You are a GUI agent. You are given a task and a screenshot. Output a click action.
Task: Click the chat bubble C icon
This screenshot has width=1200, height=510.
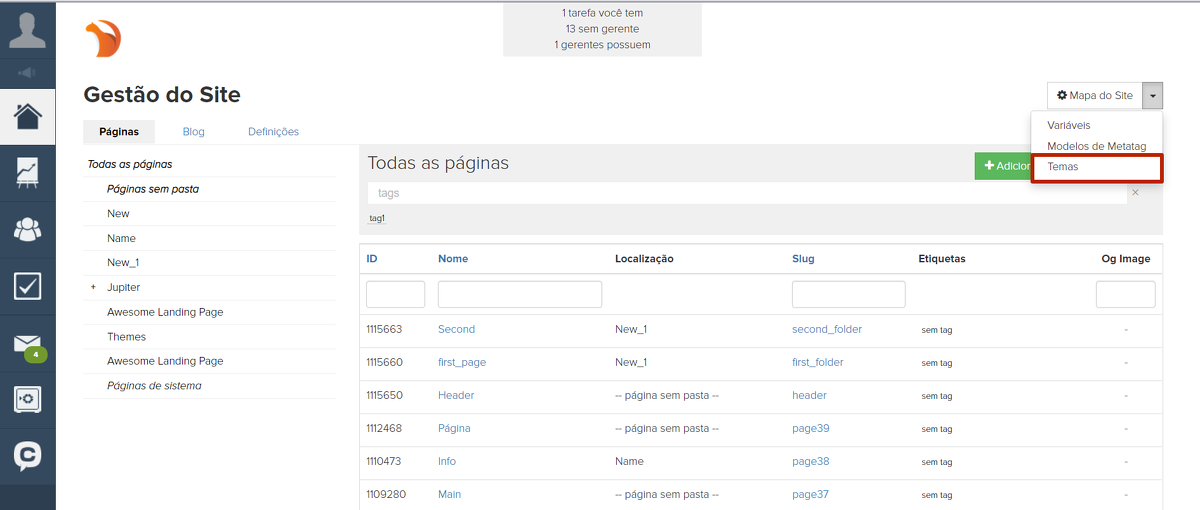click(27, 456)
